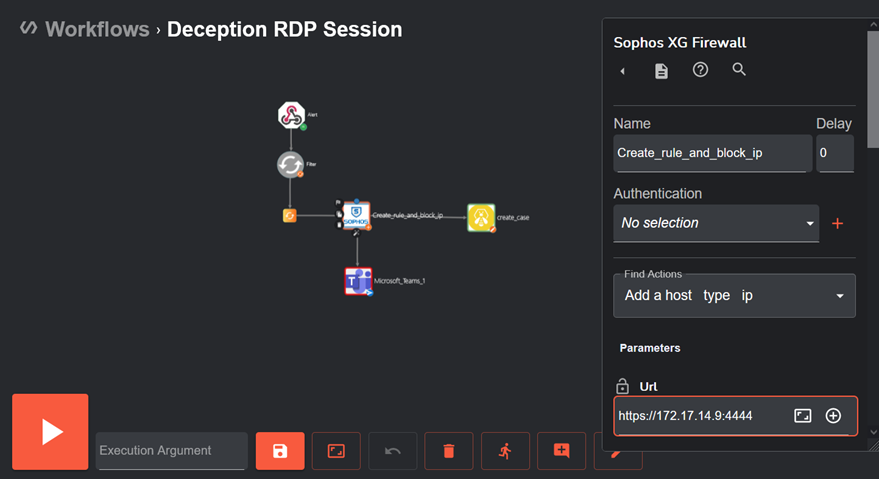Click the right panel vertical scrollbar
879x479 pixels.
pyautogui.click(x=873, y=90)
